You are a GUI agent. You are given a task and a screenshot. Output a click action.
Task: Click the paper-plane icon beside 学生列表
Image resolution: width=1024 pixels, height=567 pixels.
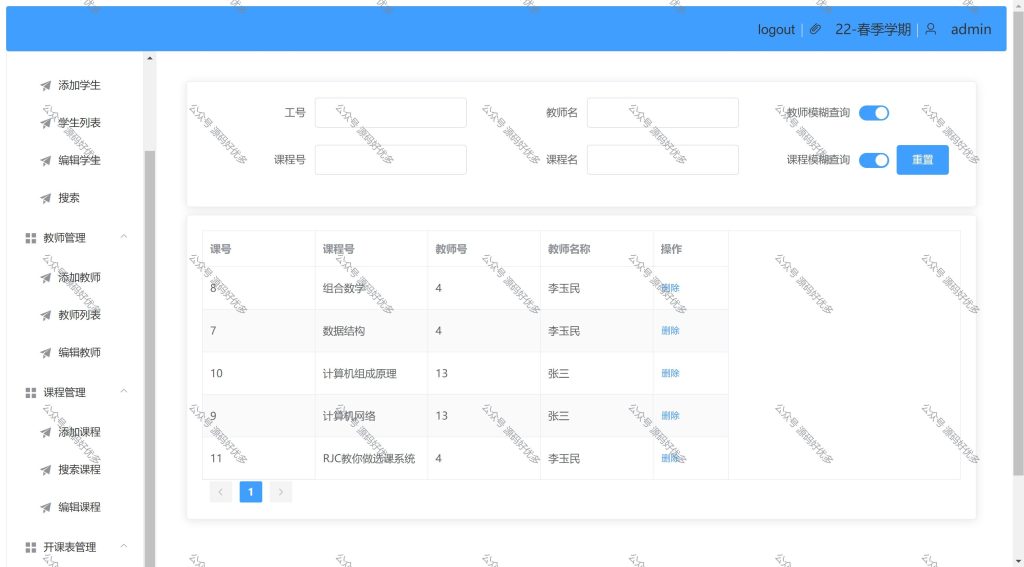pyautogui.click(x=46, y=123)
